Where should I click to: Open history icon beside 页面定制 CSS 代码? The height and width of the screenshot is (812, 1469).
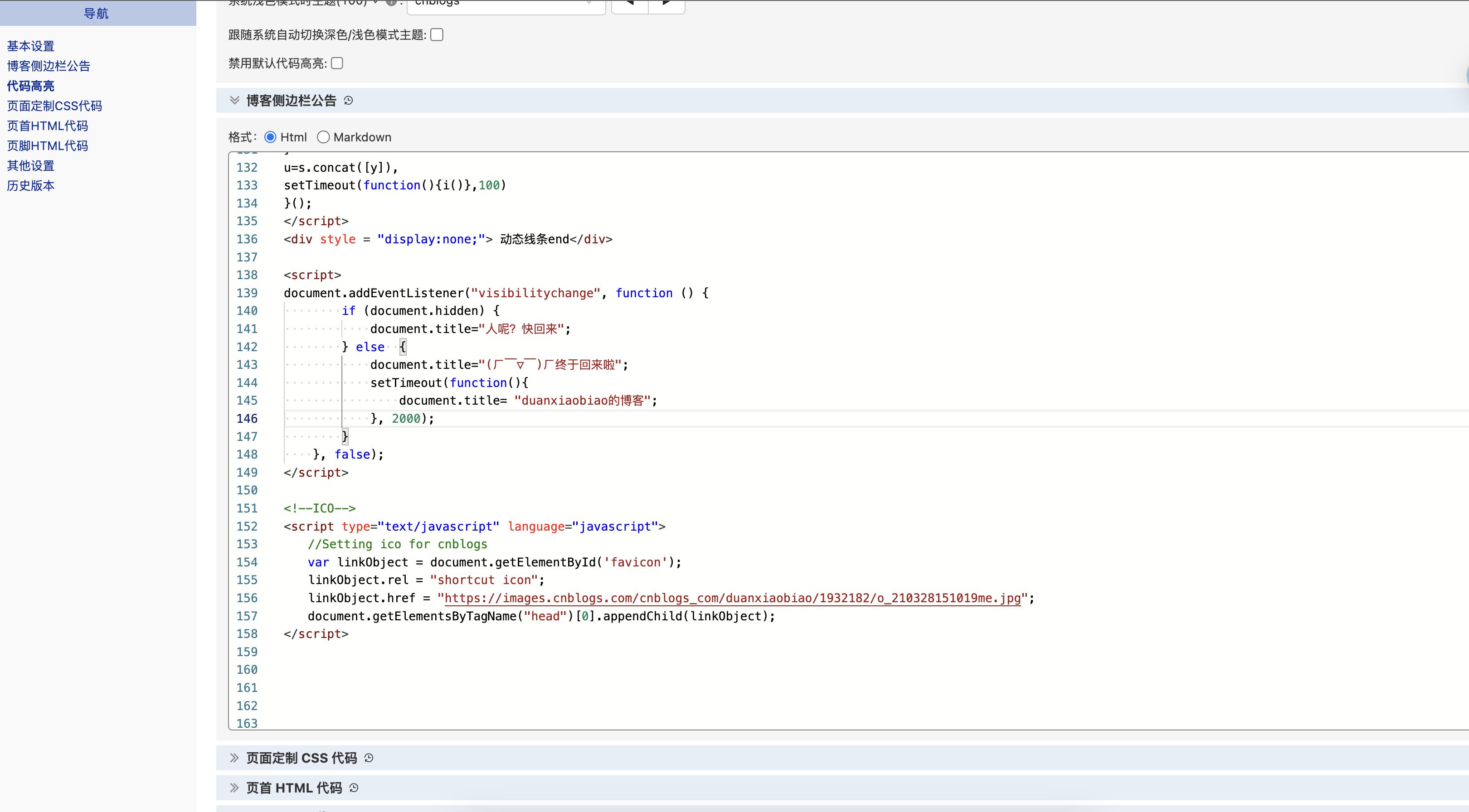coord(369,758)
